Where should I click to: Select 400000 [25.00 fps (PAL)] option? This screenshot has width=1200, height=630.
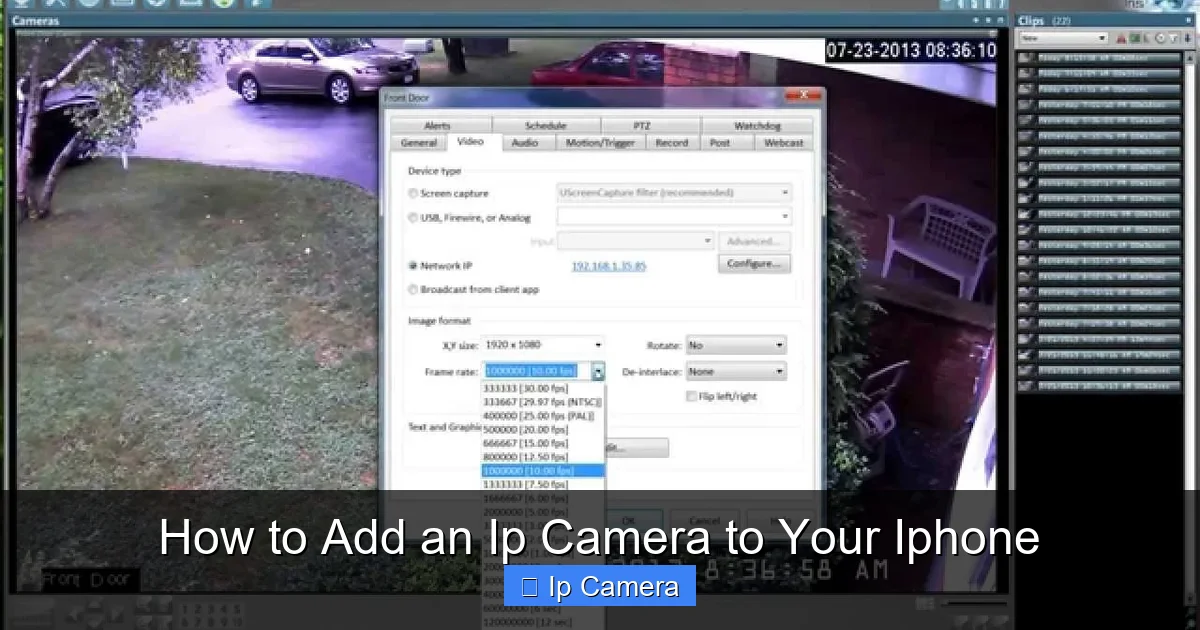[543, 415]
